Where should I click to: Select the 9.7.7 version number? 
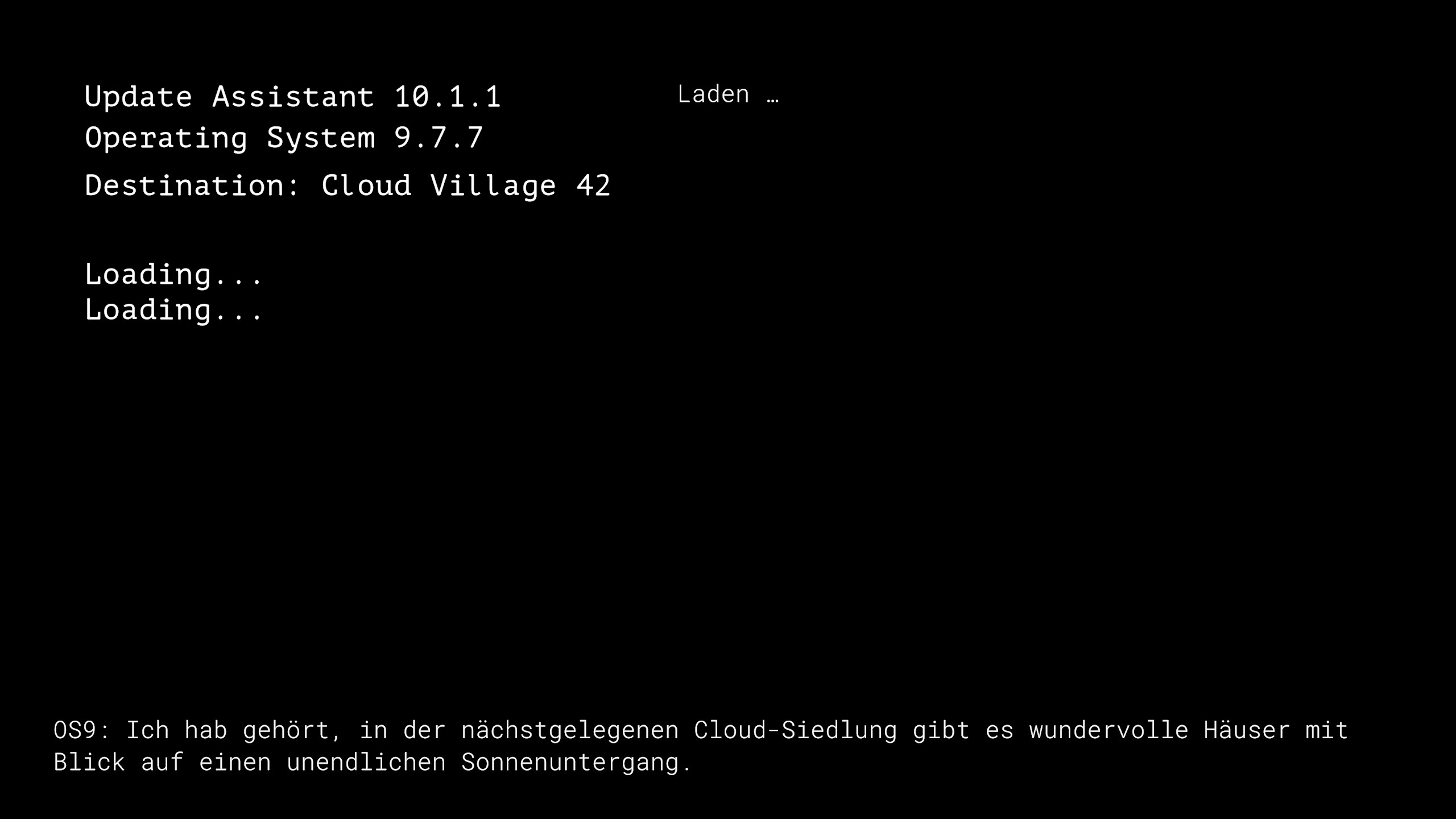coord(439,138)
